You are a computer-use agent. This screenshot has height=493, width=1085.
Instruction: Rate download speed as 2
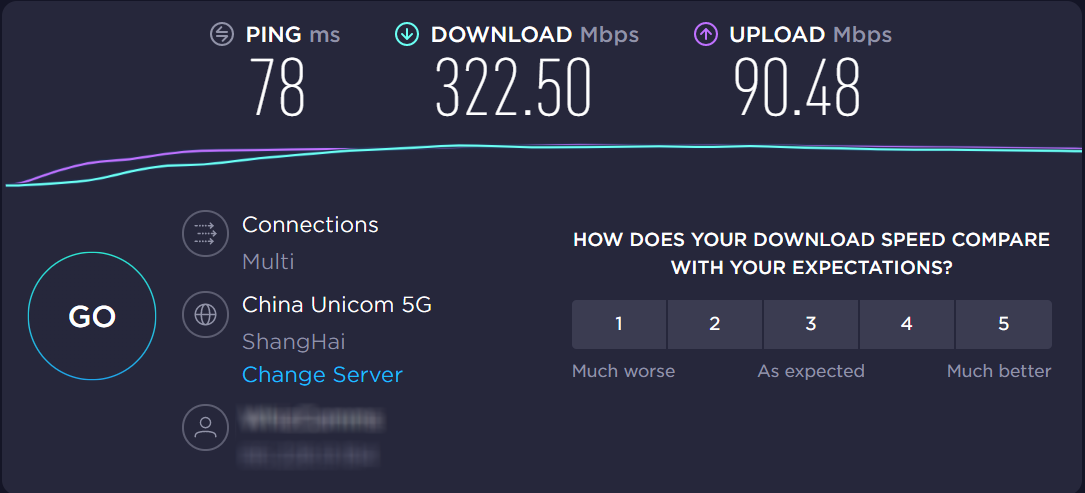[715, 324]
